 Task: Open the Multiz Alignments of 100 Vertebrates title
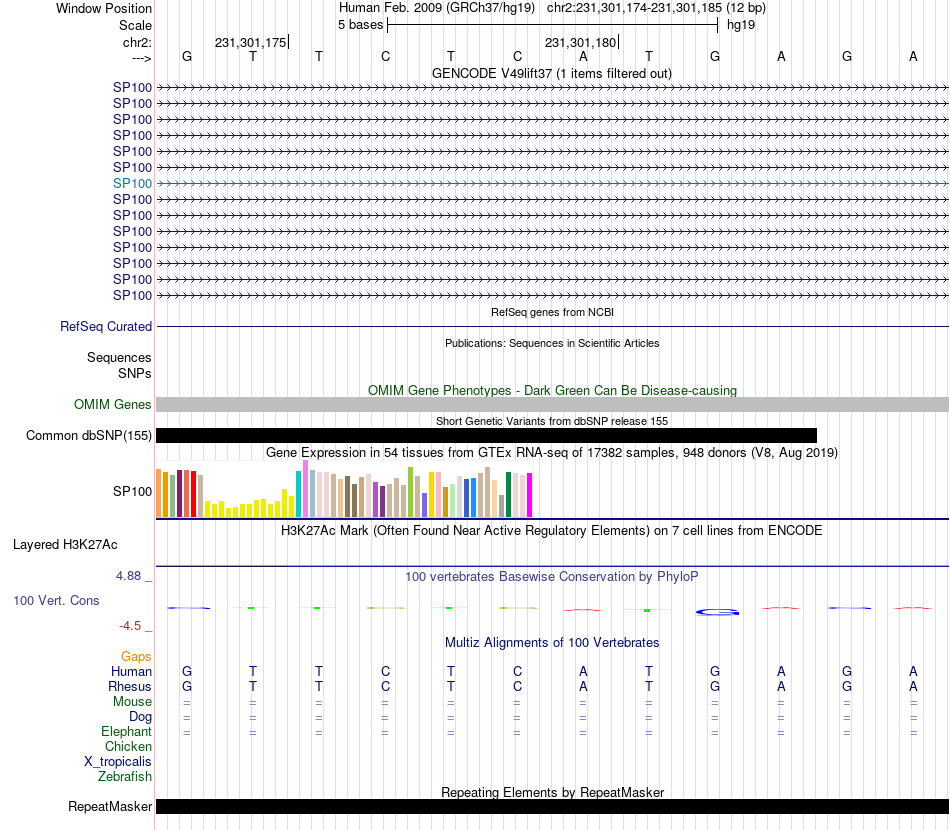(552, 643)
